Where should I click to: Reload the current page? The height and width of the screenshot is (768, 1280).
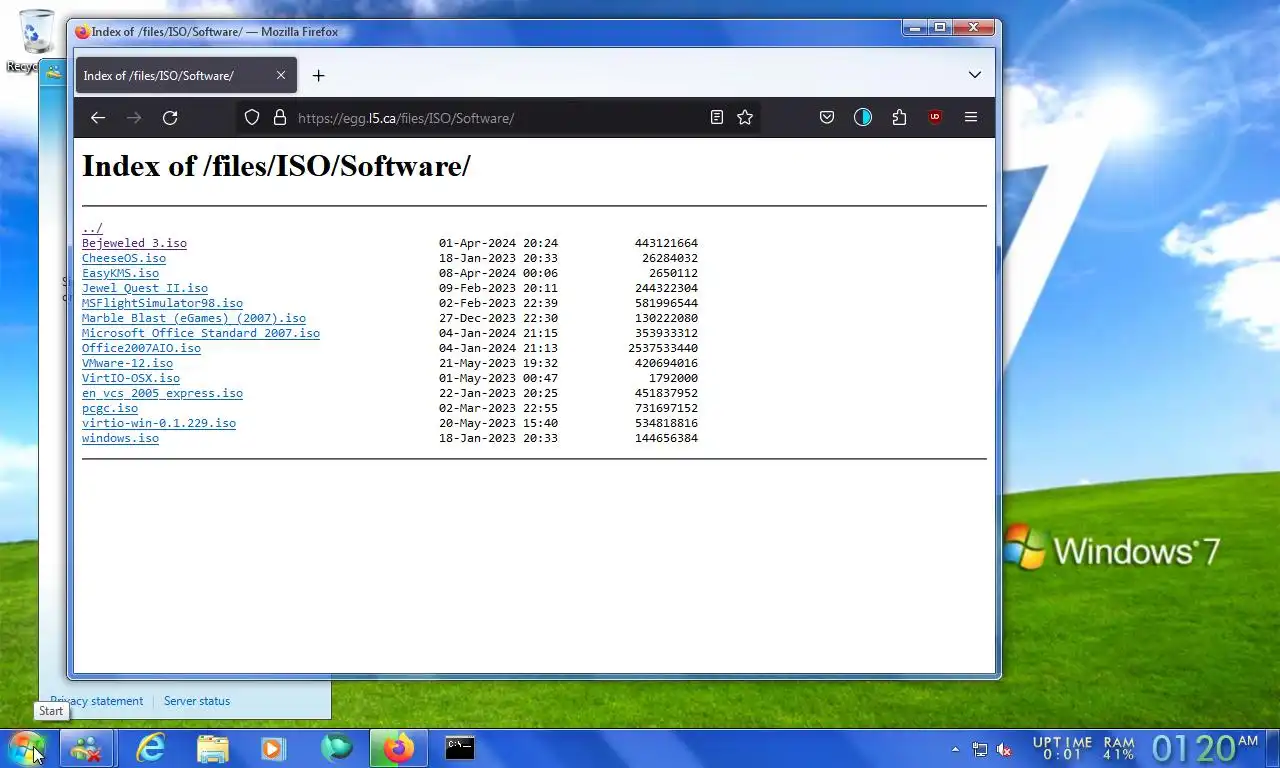(x=170, y=118)
